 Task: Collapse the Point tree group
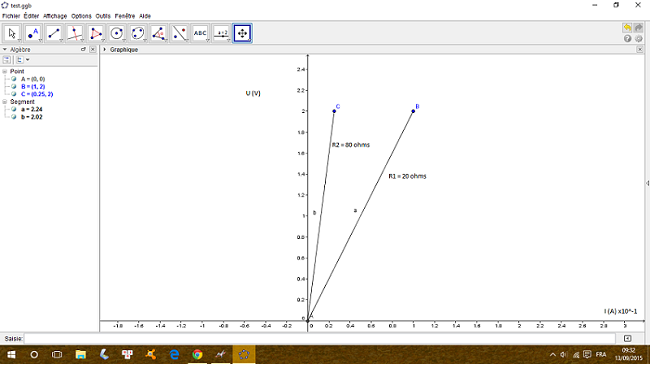(x=5, y=71)
